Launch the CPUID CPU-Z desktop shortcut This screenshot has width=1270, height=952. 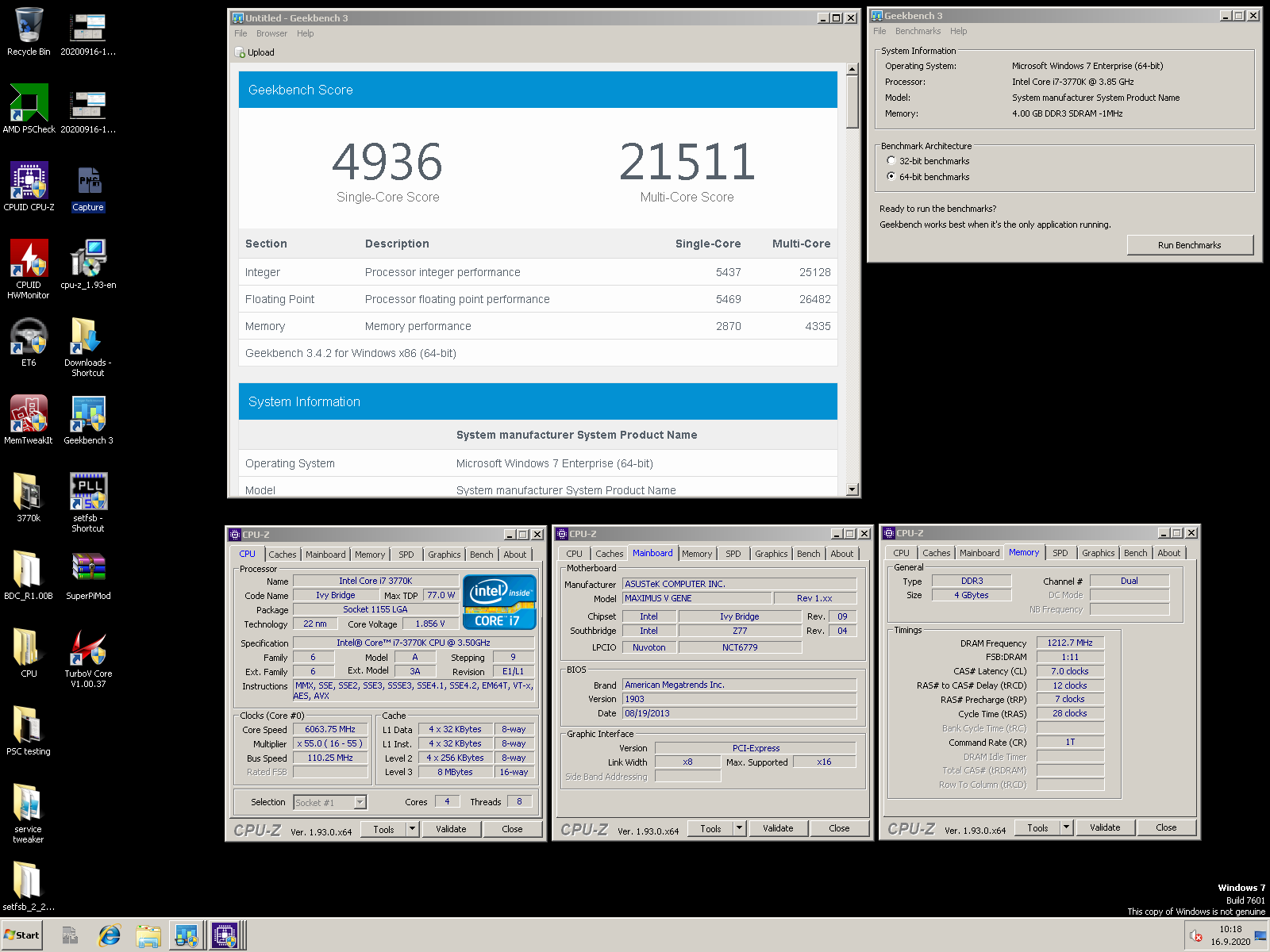(x=29, y=186)
